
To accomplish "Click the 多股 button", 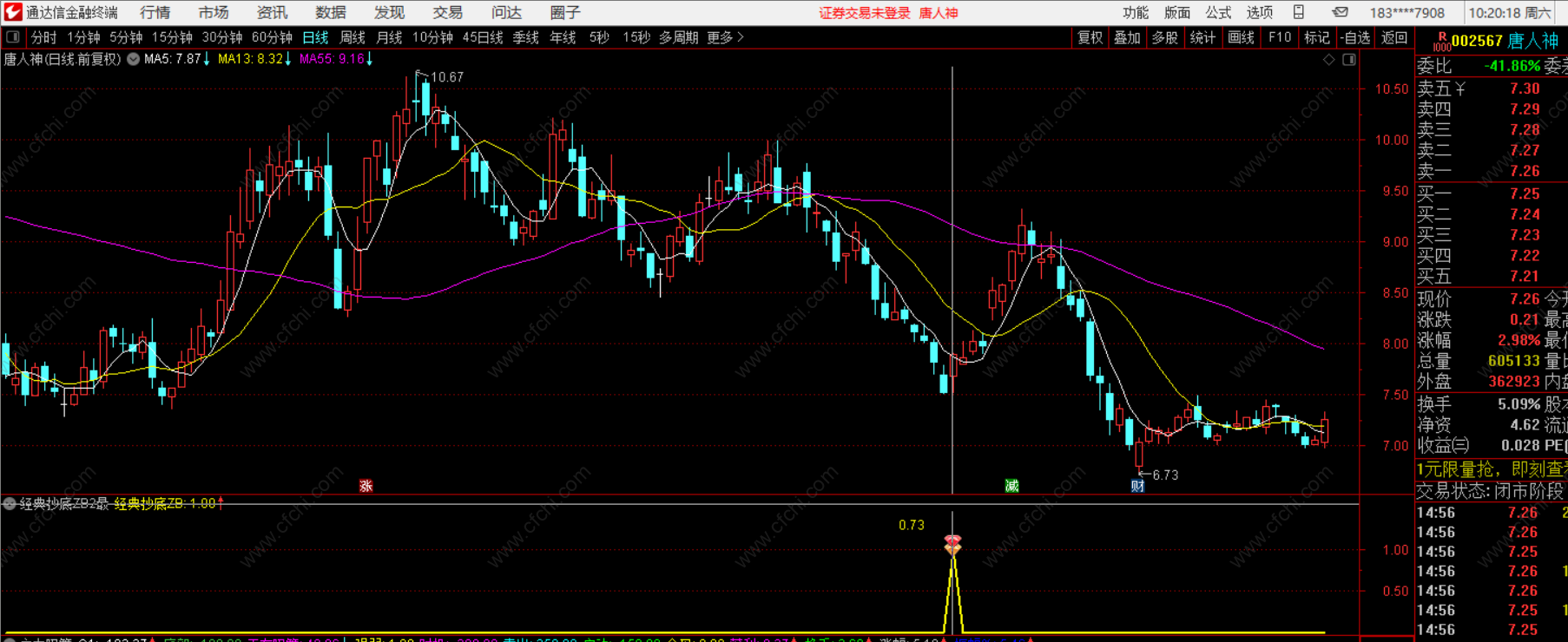I will (x=1164, y=37).
